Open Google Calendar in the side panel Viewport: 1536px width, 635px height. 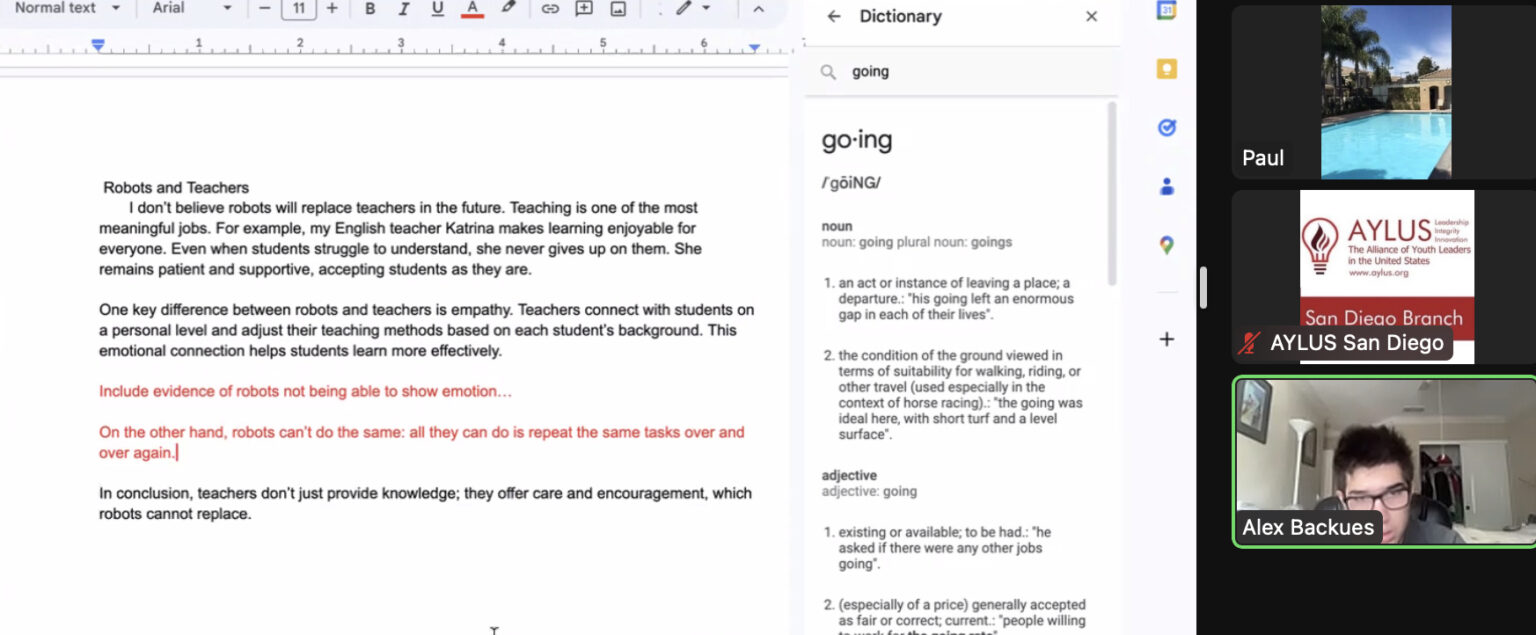point(1166,11)
